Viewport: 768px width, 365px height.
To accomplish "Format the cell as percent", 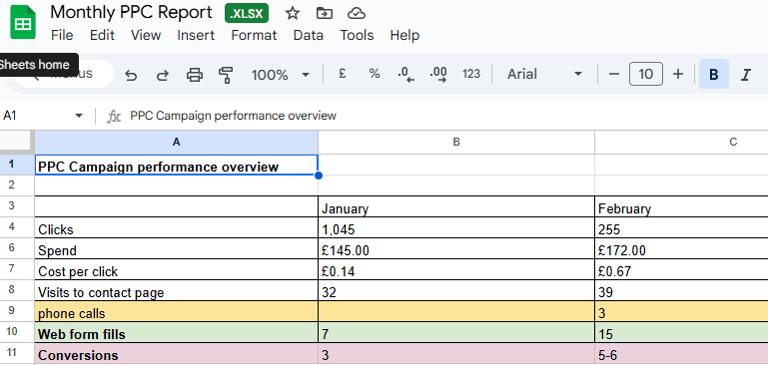I will (374, 74).
